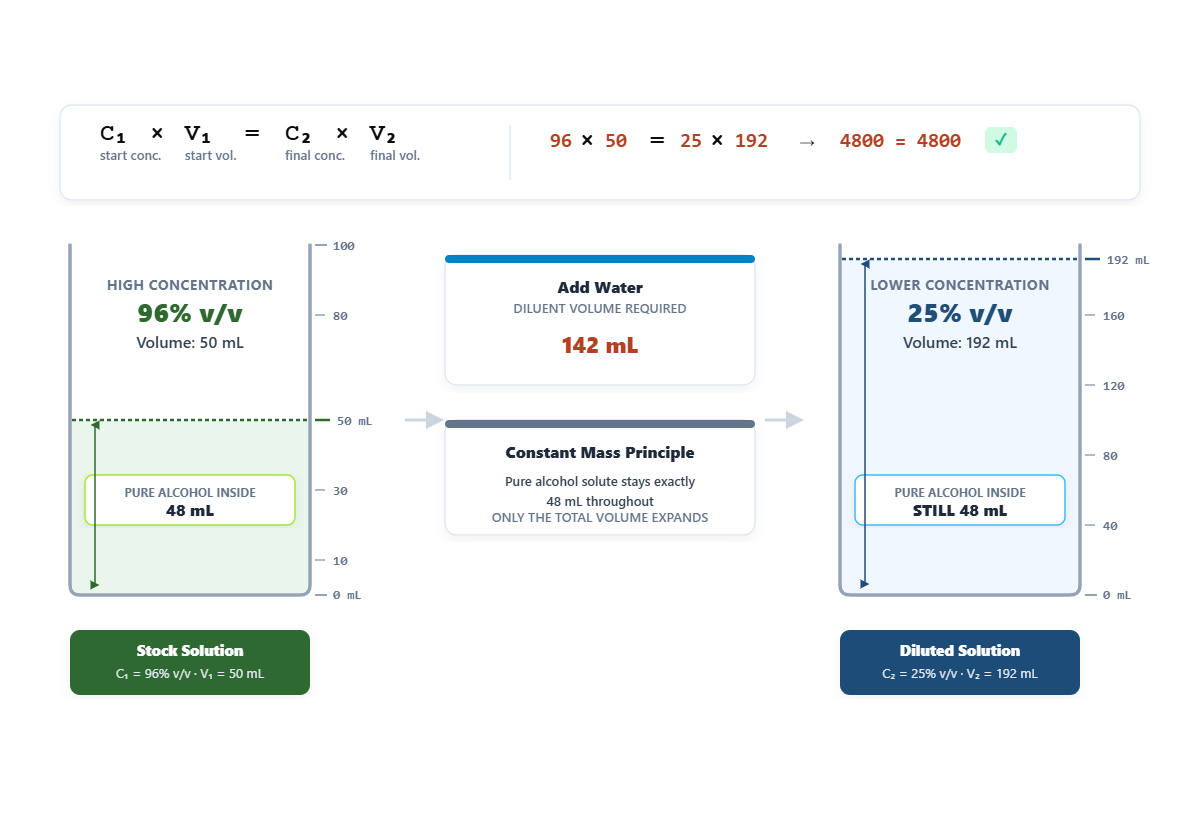Click the 25% v/v concentration text

pos(960,314)
